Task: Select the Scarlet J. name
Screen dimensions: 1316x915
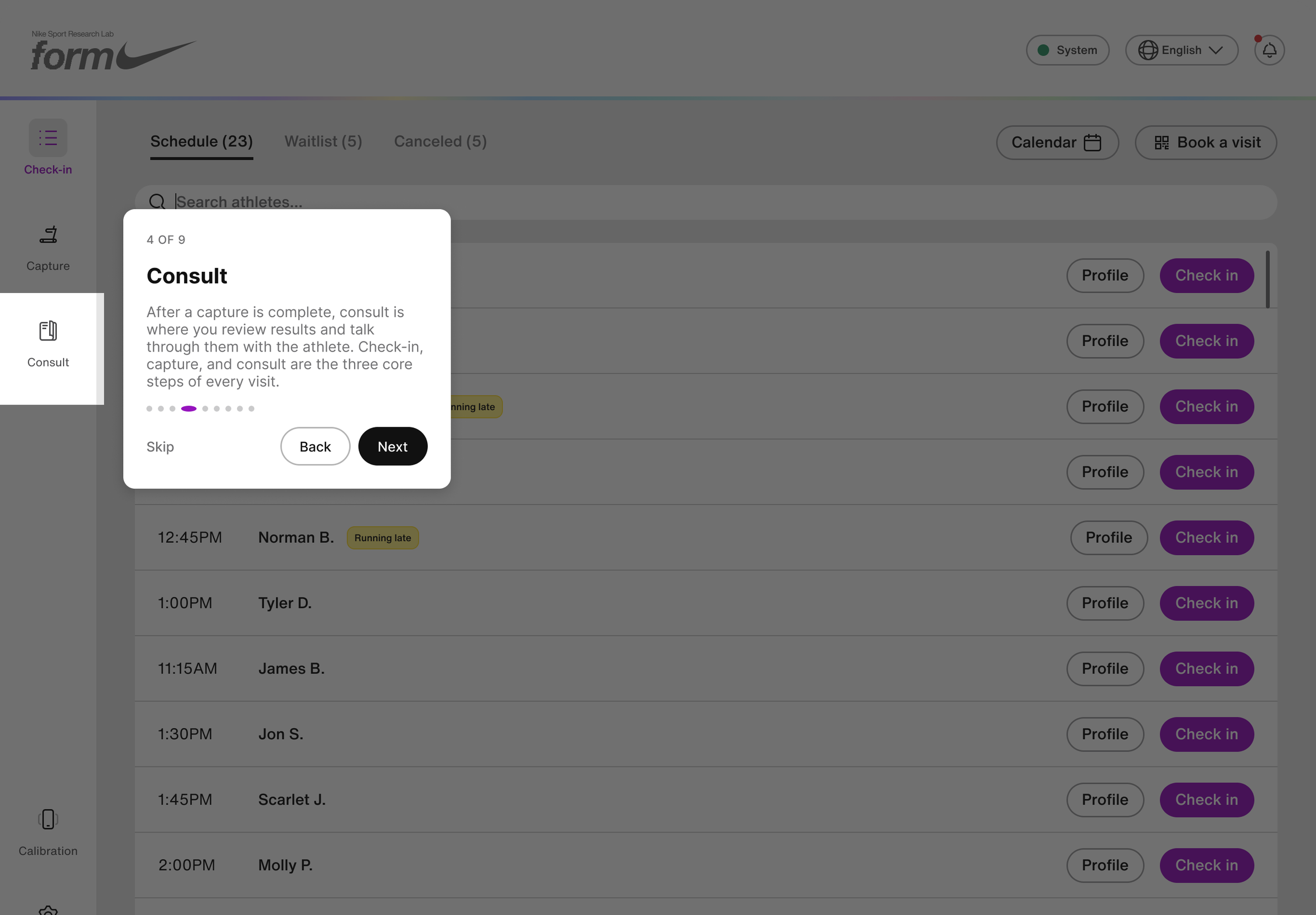Action: point(292,800)
